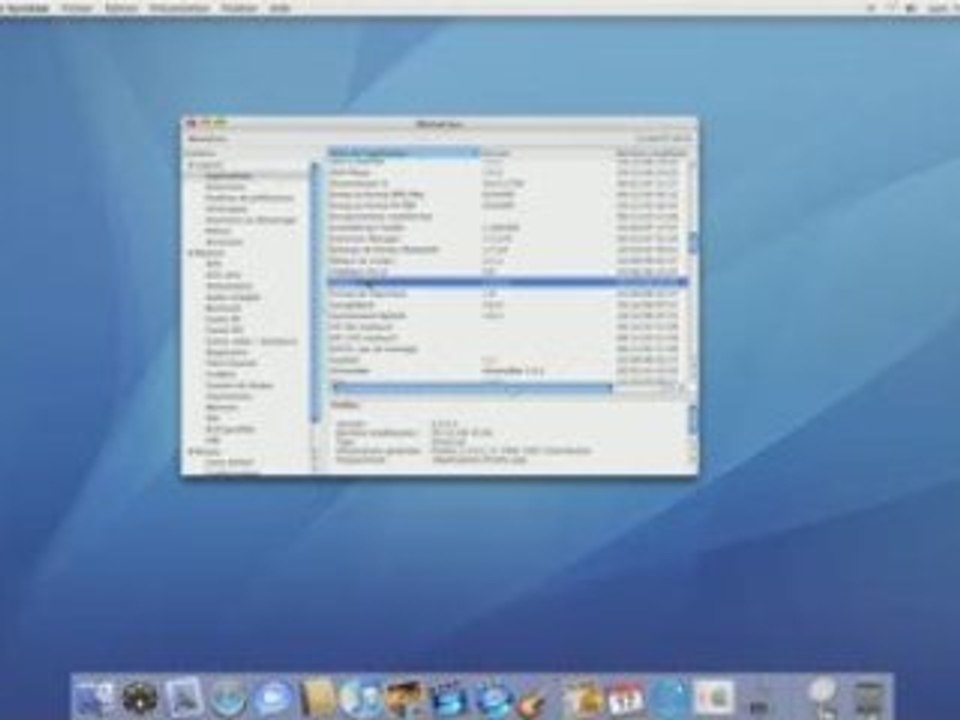Launch Dashboard from the Dock
The image size is (960, 720).
pyautogui.click(x=139, y=698)
